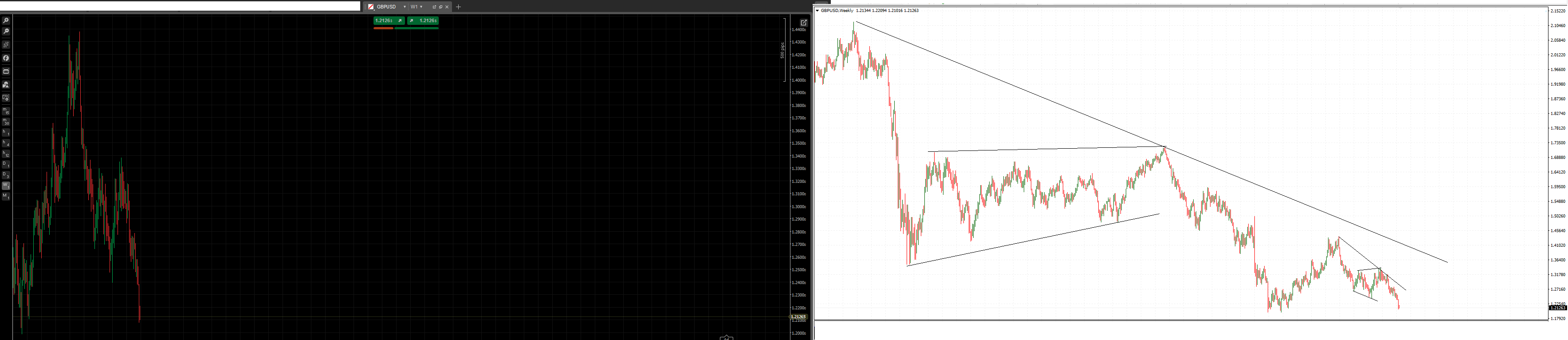Open the chart indicators settings icon
This screenshot has width=1568, height=340.
tap(6, 44)
